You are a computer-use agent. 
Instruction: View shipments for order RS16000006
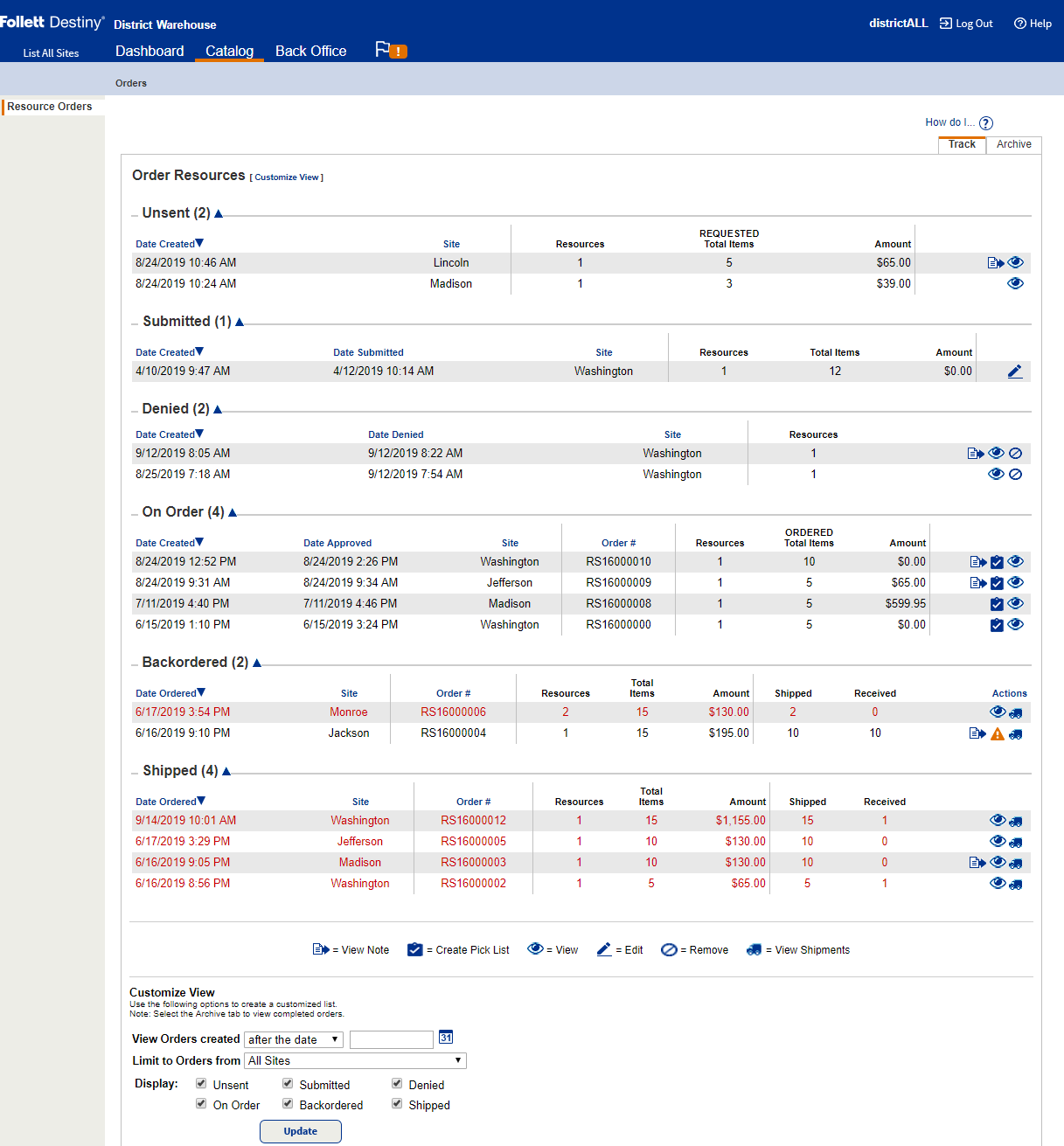coord(1015,713)
